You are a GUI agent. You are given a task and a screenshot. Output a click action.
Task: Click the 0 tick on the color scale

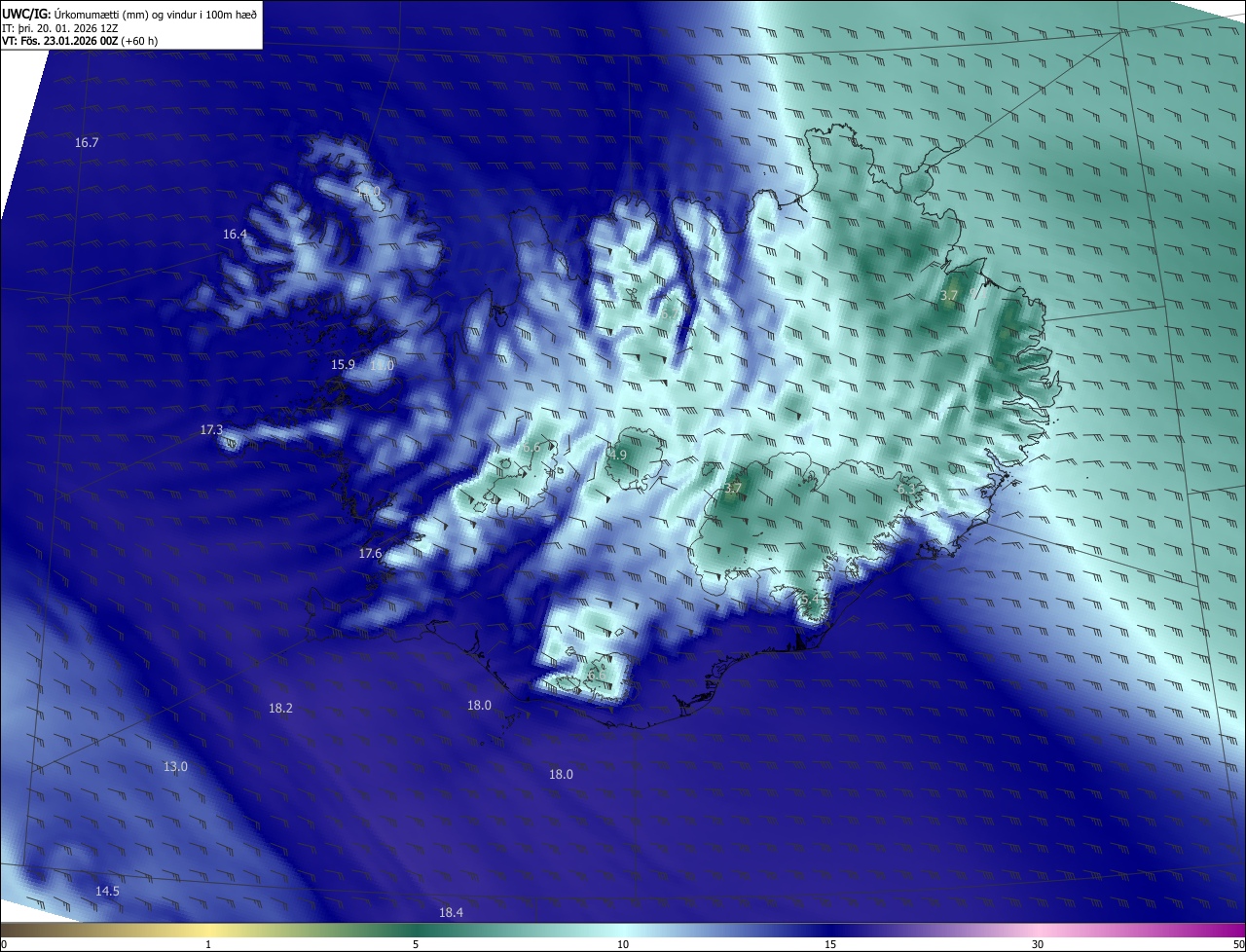4,944
